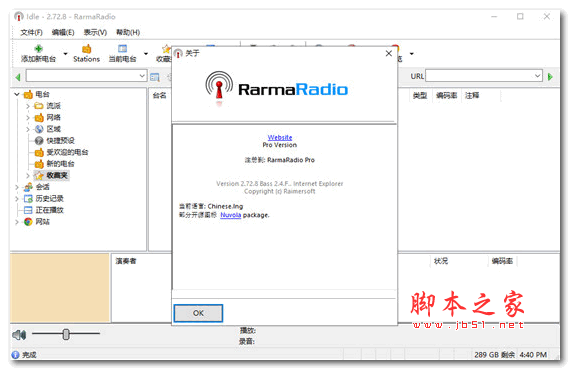571x371 pixels.
Task: Click the 状况 column header
Action: click(x=441, y=261)
